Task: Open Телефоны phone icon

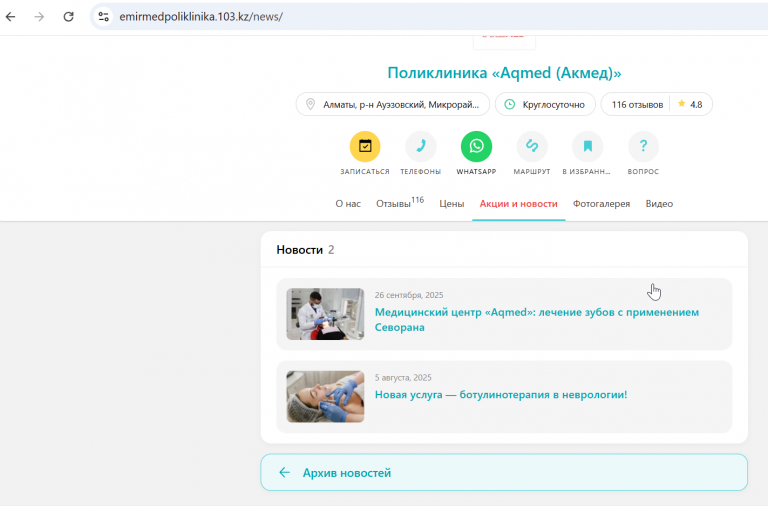Action: 421,146
